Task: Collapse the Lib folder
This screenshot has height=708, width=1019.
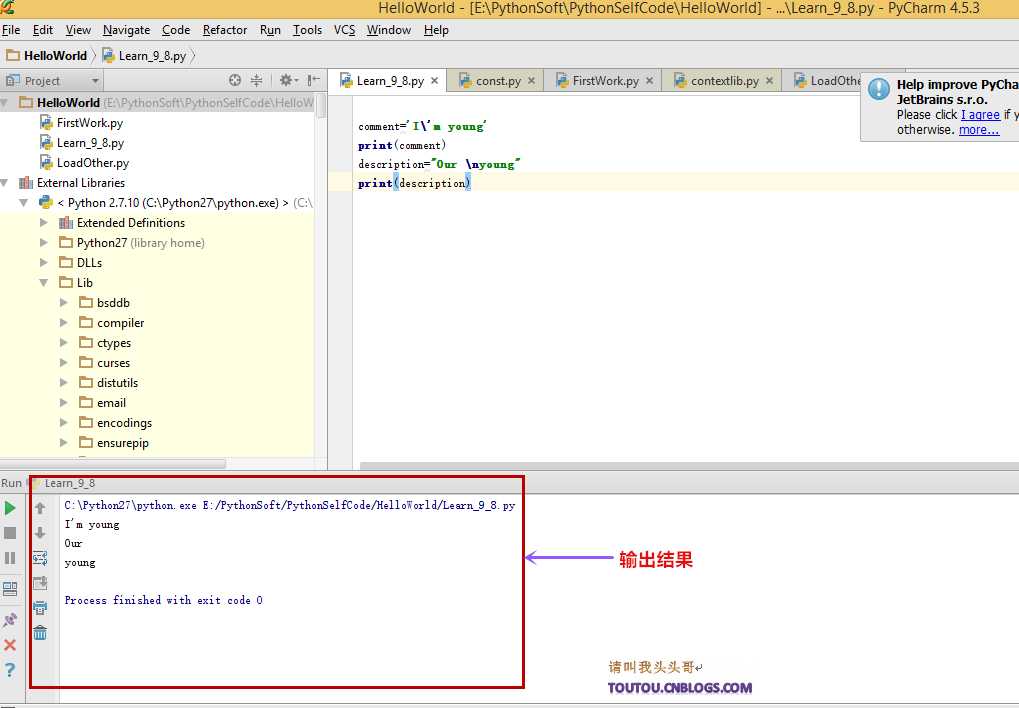Action: click(x=44, y=283)
